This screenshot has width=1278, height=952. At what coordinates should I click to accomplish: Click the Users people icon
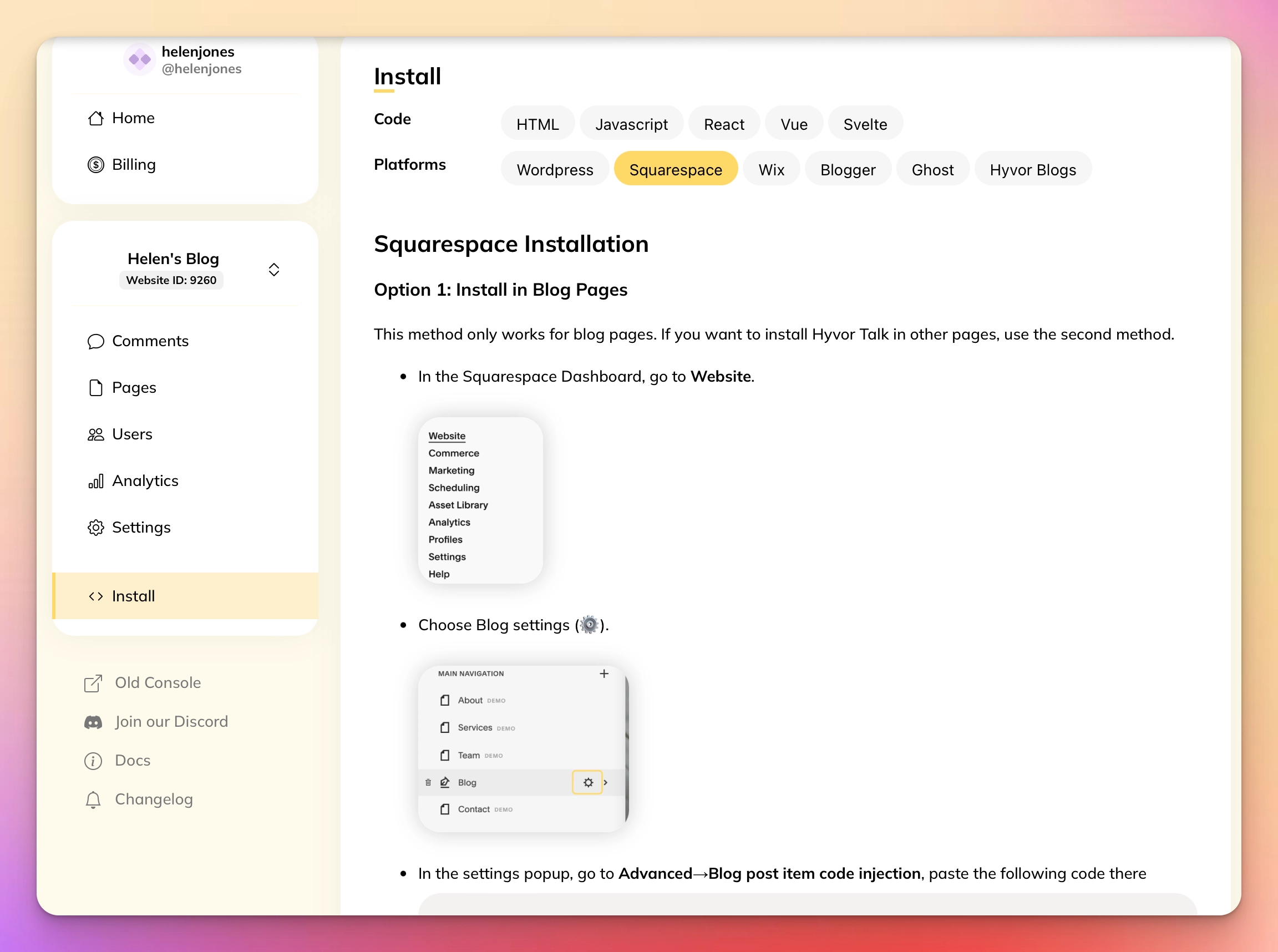click(x=95, y=434)
